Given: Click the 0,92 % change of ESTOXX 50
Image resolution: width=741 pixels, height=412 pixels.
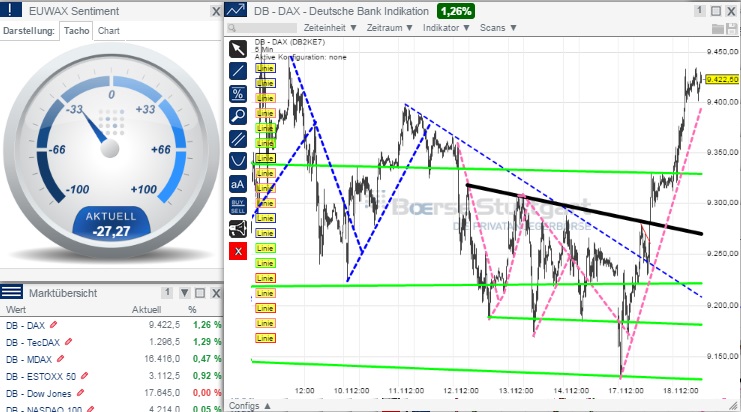Looking at the screenshot, I should (207, 376).
